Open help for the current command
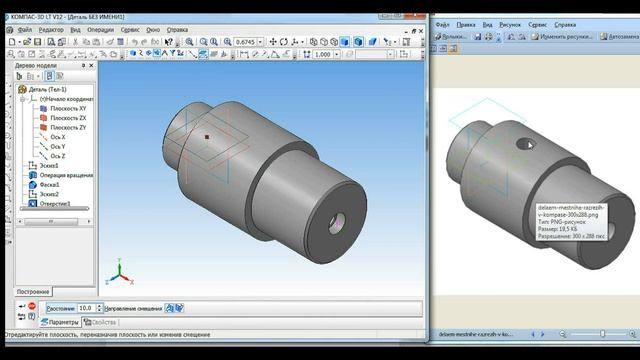 tap(32, 316)
